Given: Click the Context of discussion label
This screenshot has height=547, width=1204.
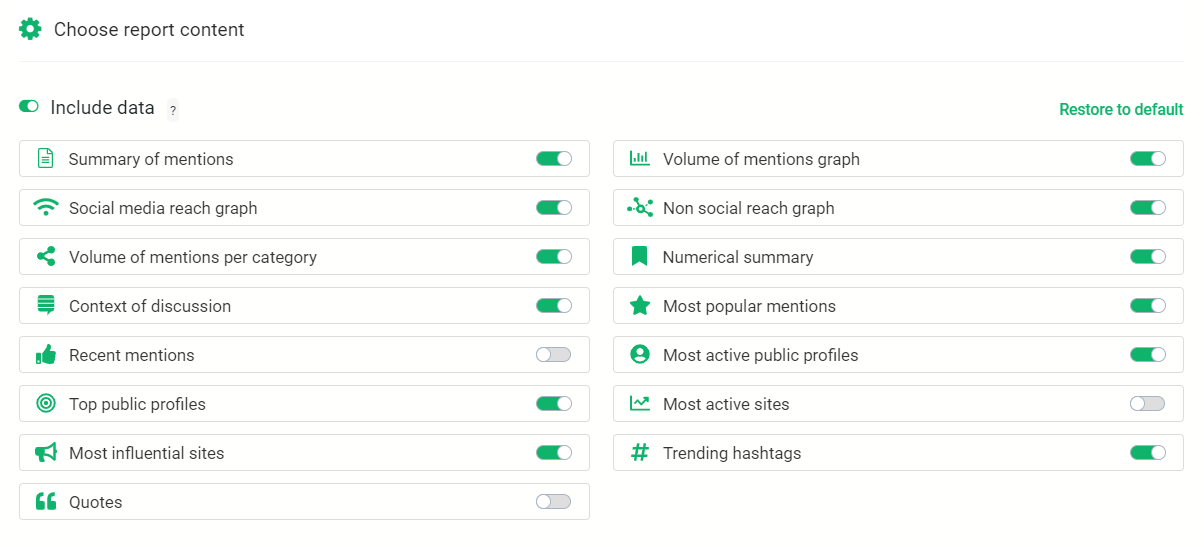Looking at the screenshot, I should [x=150, y=306].
